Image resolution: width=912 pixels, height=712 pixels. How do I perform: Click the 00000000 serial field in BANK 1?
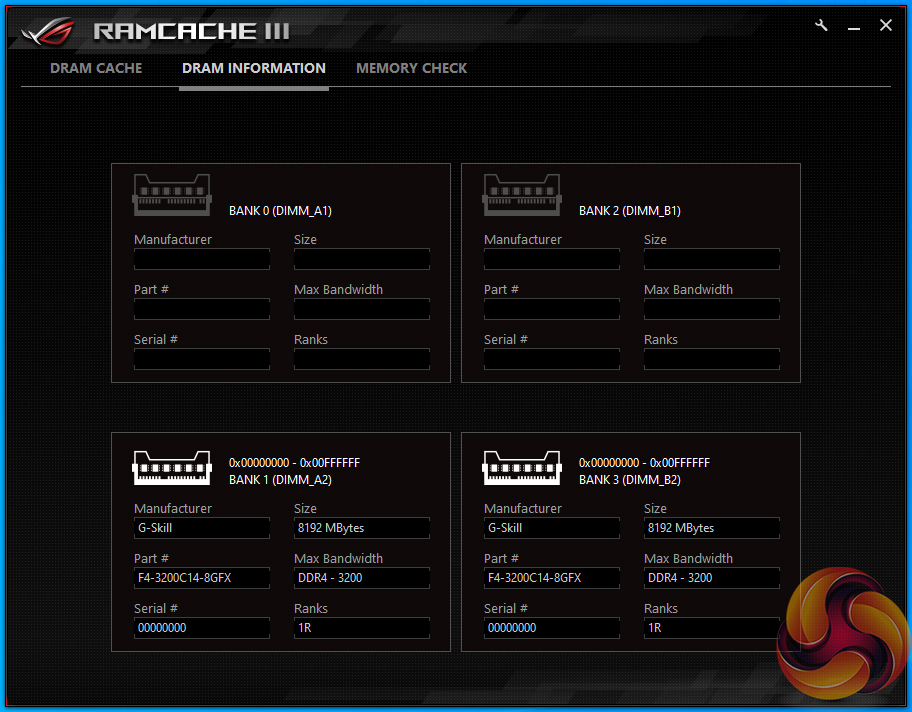(202, 628)
